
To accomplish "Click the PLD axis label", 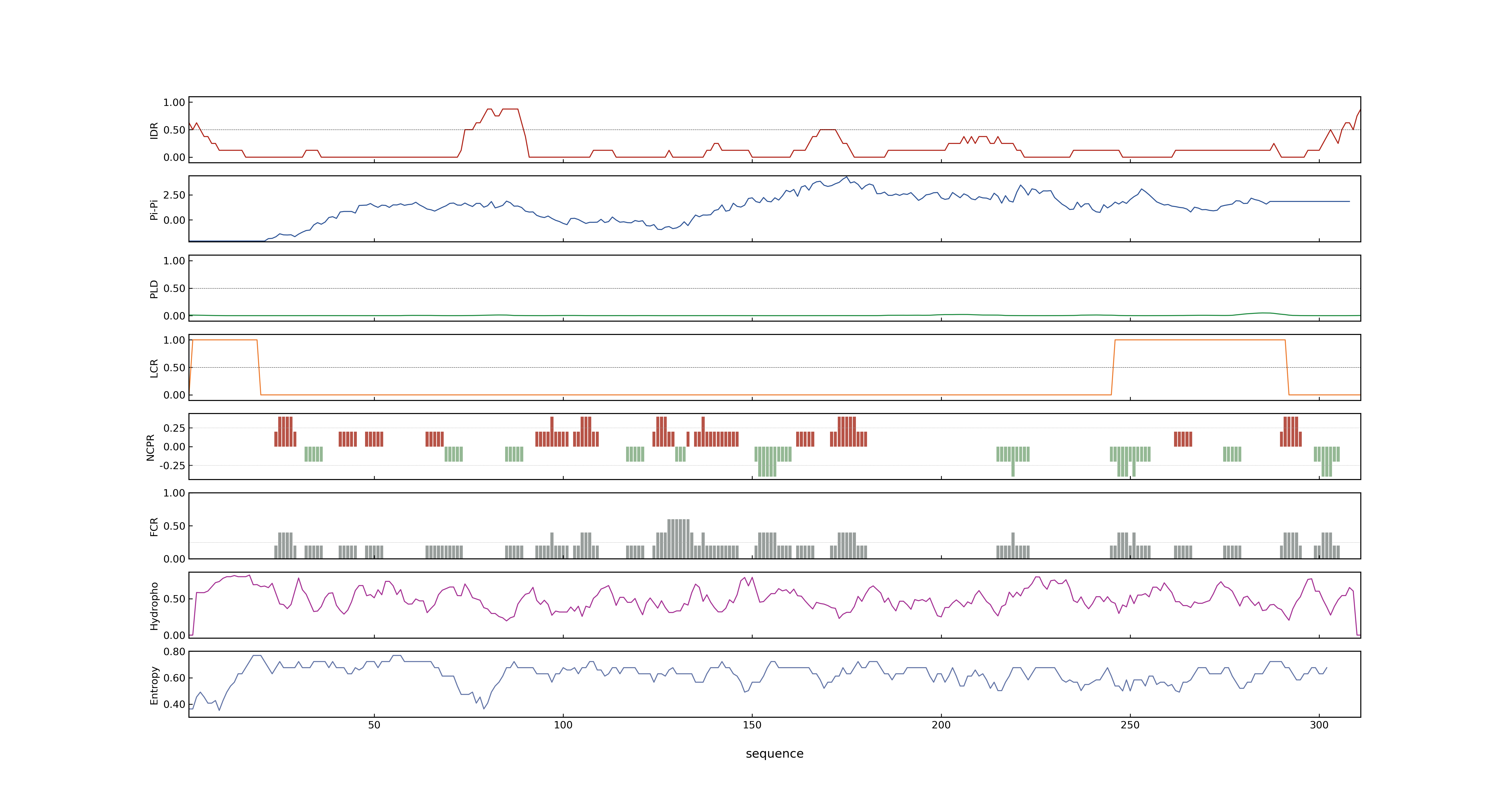I will (154, 288).
